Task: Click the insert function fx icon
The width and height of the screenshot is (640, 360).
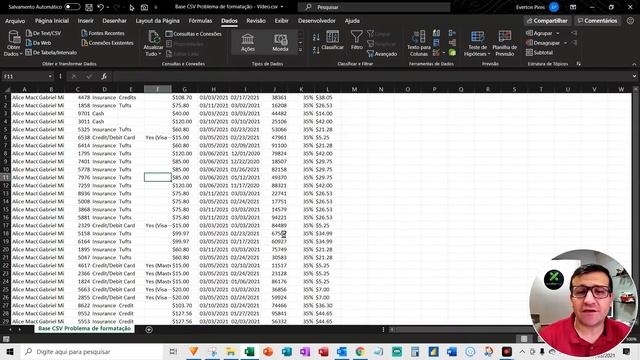Action: point(104,76)
